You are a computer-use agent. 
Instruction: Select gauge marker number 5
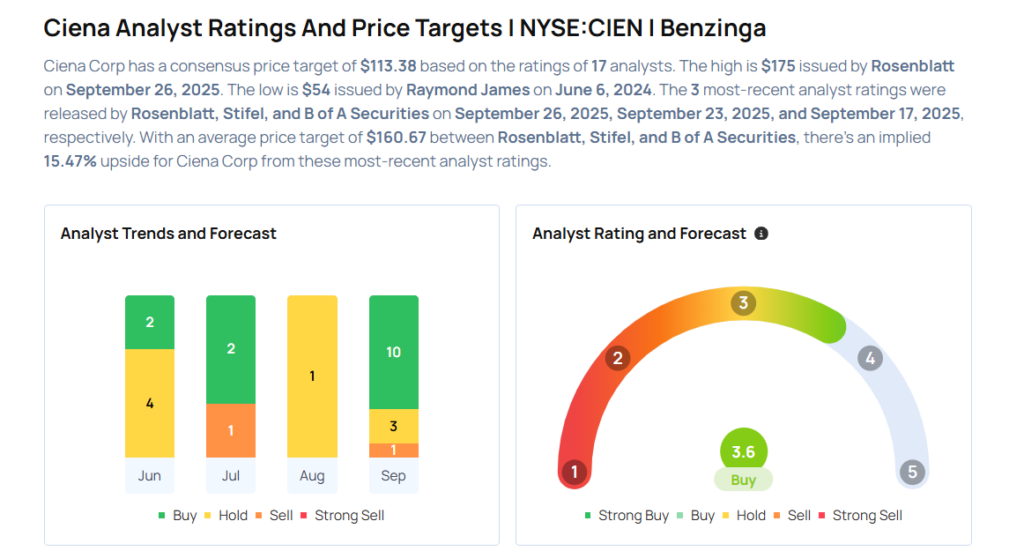point(911,472)
